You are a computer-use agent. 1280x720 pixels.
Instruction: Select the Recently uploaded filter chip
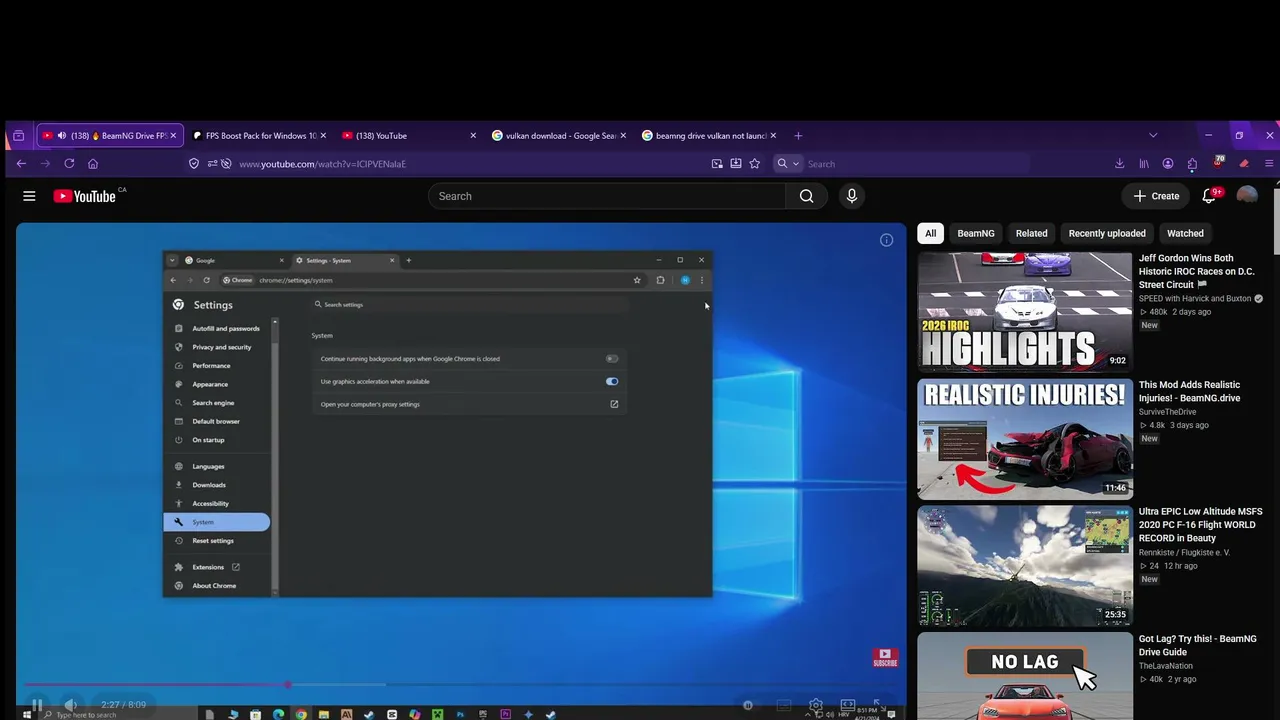1107,233
